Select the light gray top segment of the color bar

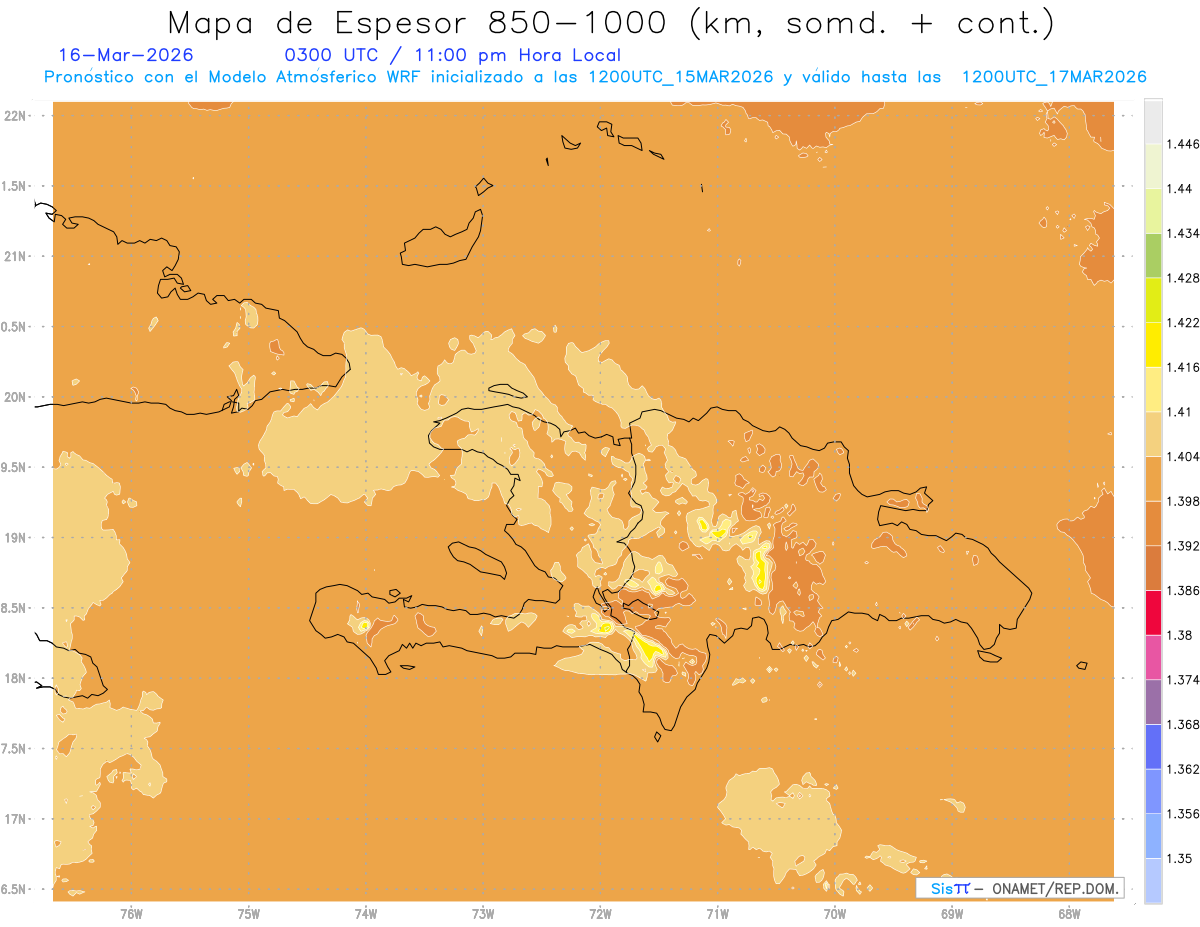coord(1153,121)
